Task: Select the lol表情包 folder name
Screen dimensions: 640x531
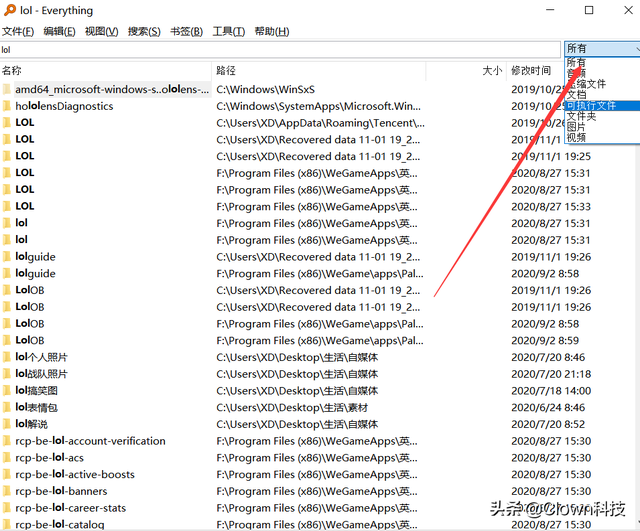Action: [36, 407]
